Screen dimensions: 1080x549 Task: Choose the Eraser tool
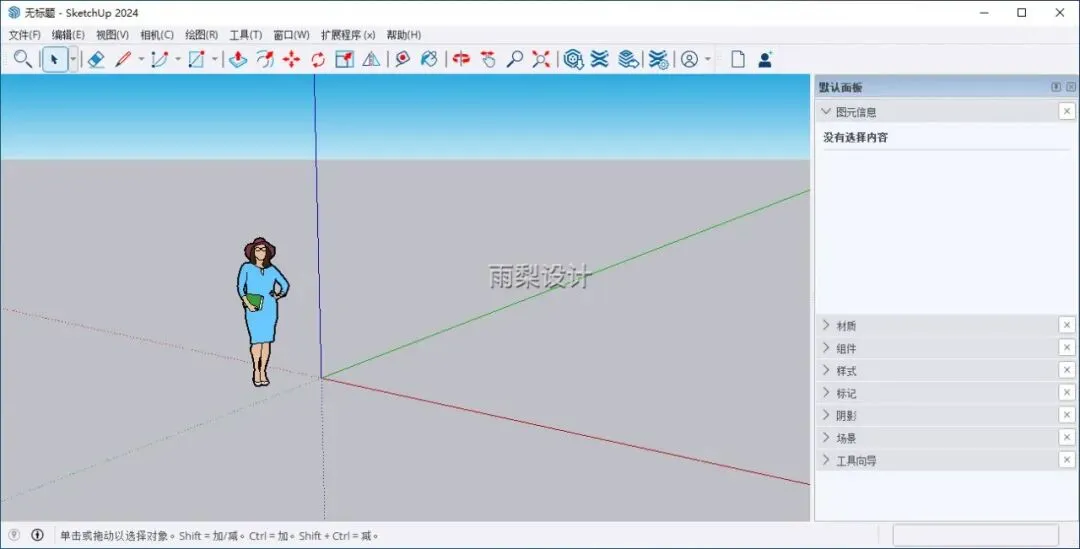(96, 59)
